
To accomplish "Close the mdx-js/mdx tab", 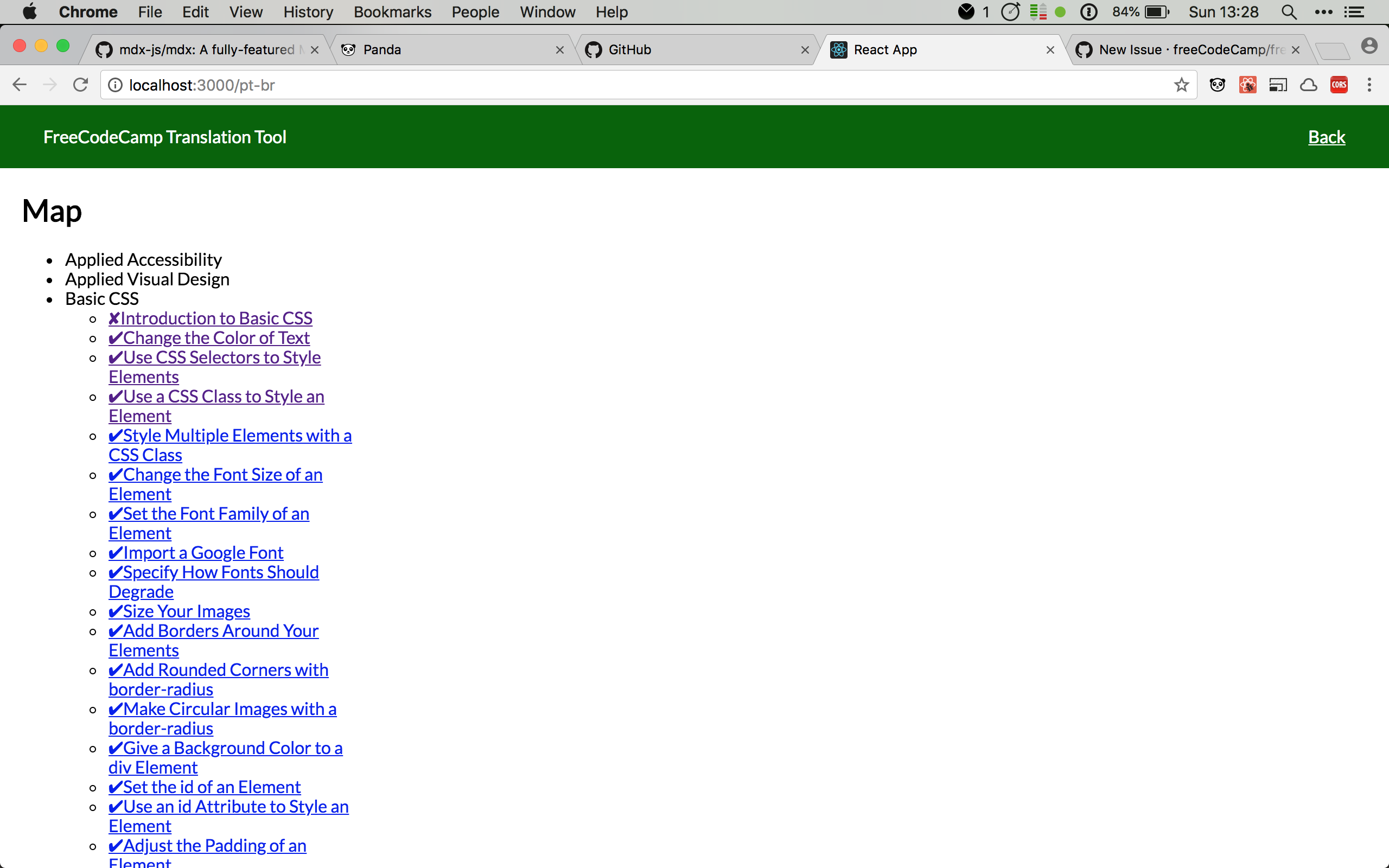I will tap(315, 50).
